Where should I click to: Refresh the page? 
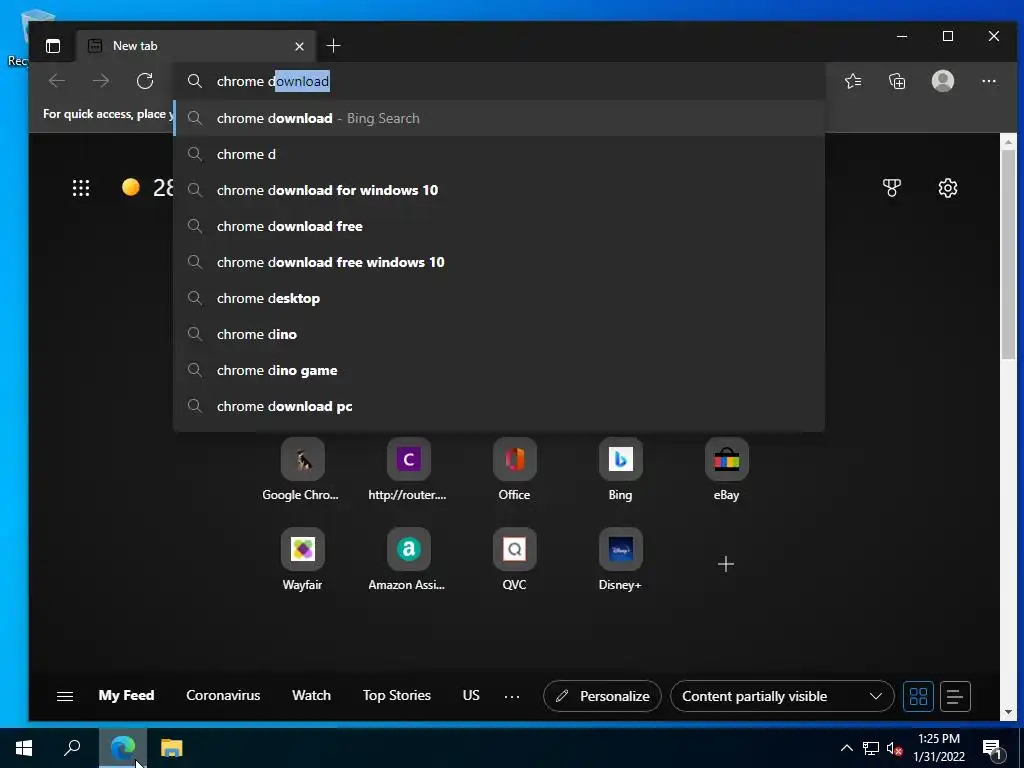coord(145,81)
